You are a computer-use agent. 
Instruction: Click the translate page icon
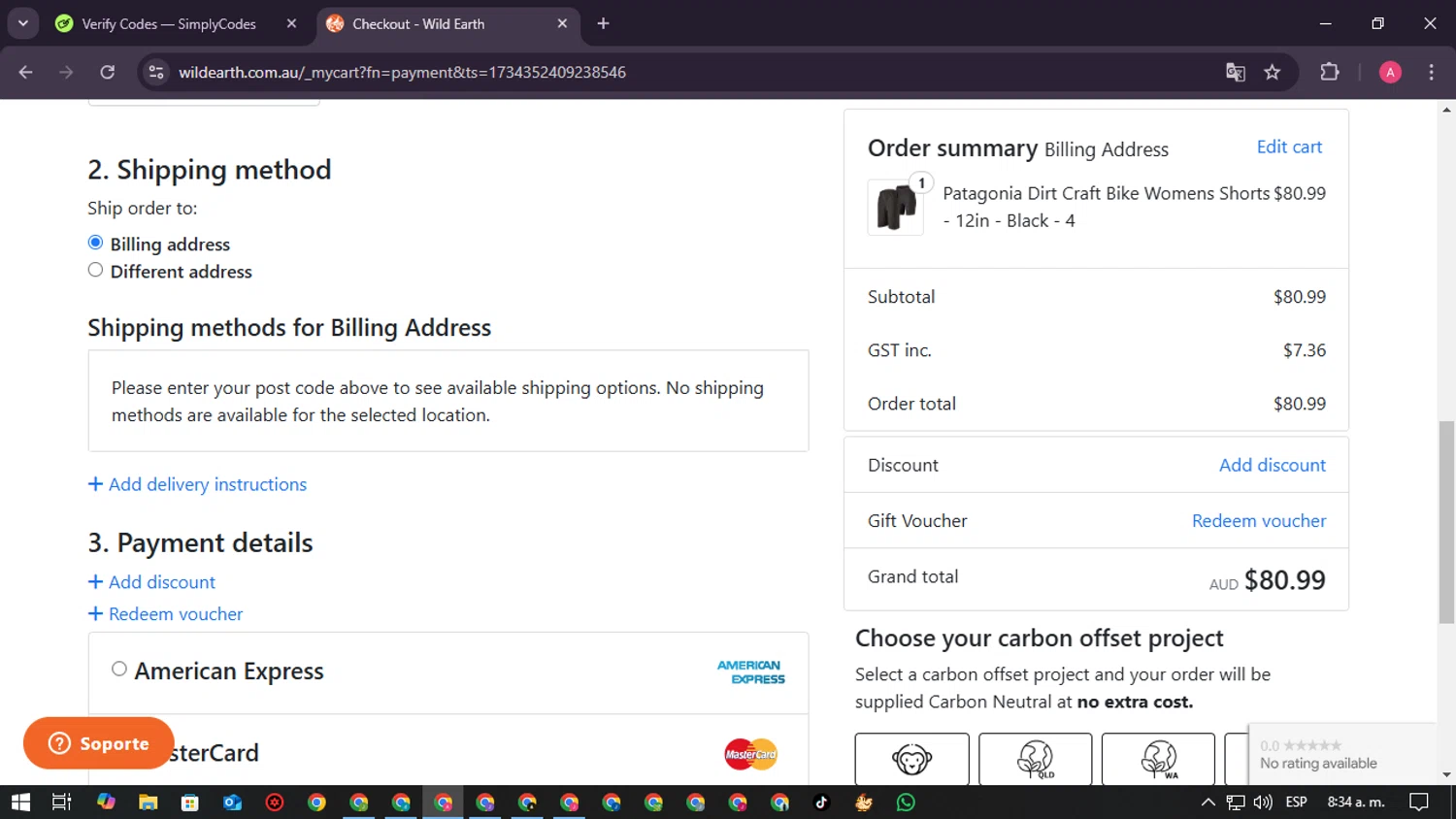point(1235,72)
